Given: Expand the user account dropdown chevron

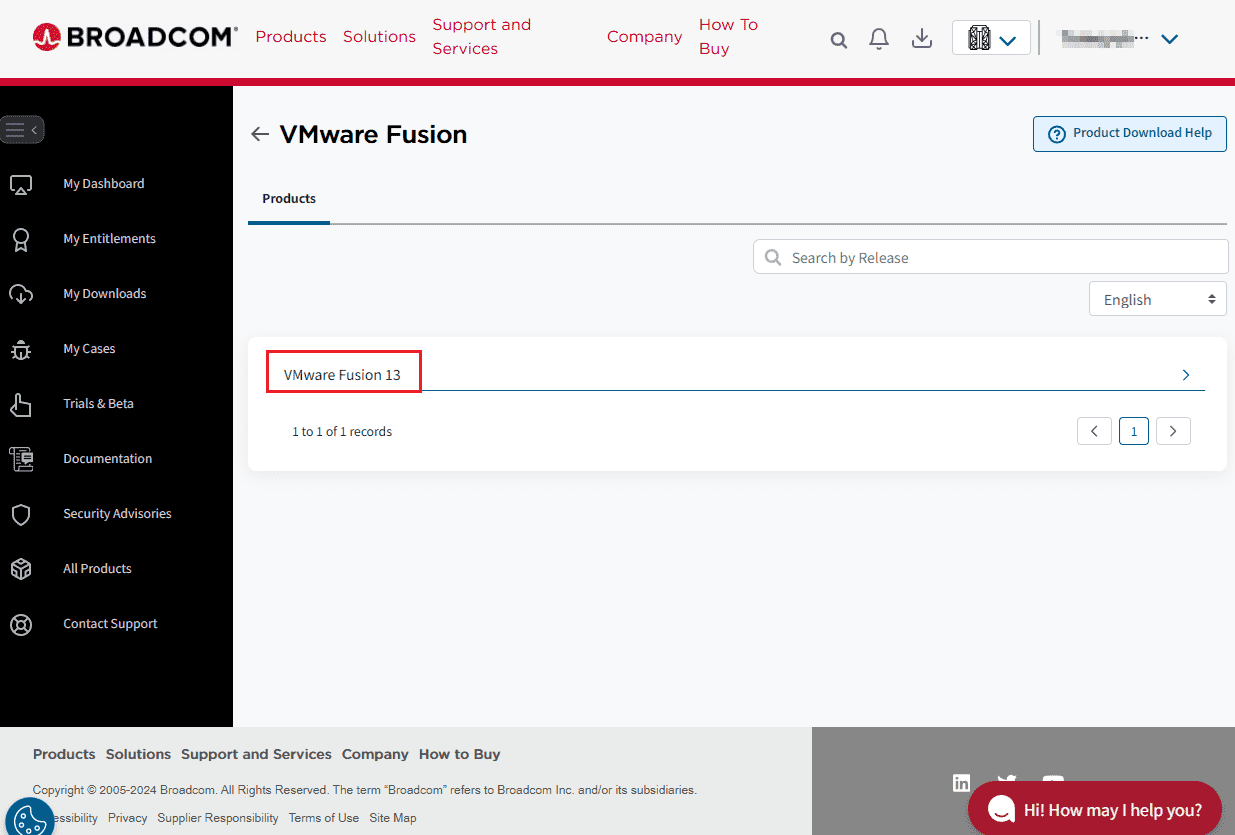Looking at the screenshot, I should click(x=1169, y=39).
